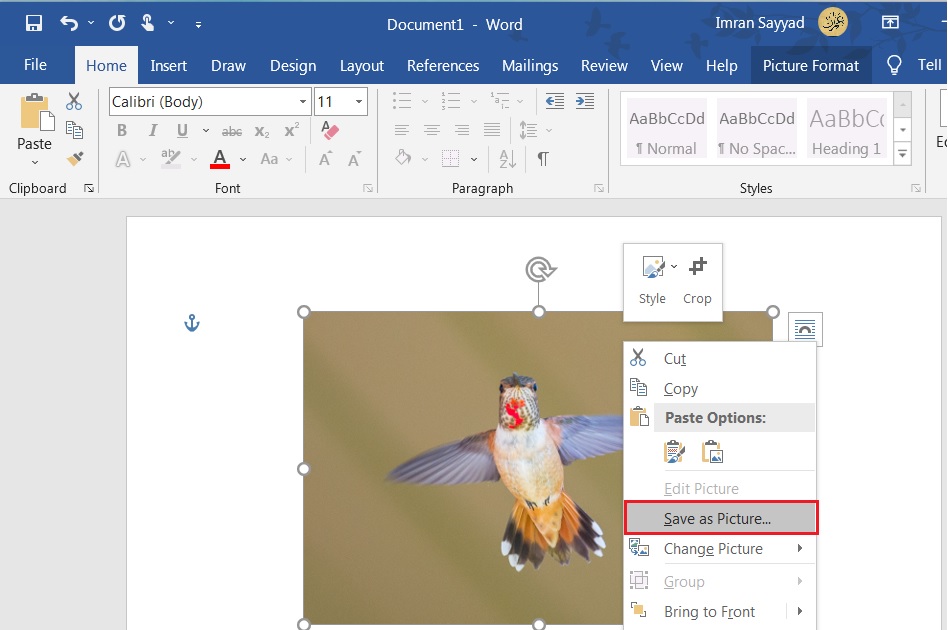Toggle Bold formatting

pyautogui.click(x=122, y=131)
